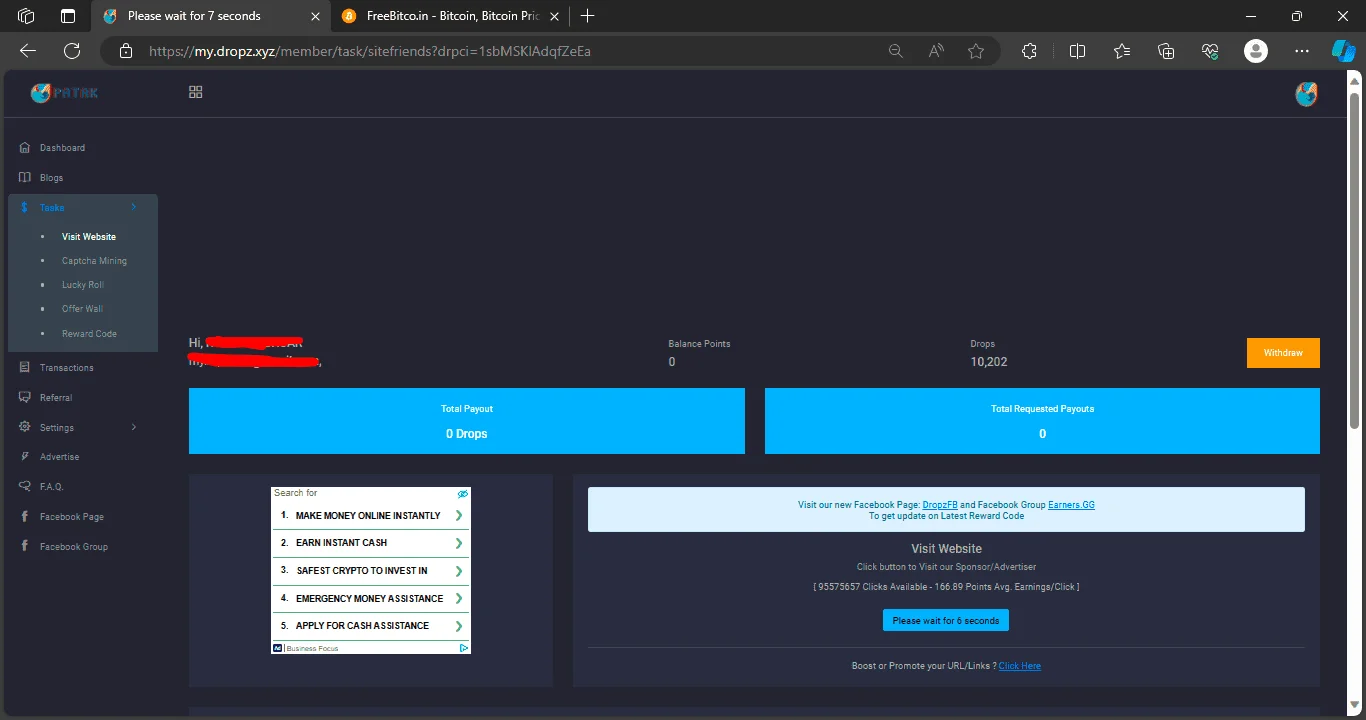Select Visit Website under Tasks
The height and width of the screenshot is (720, 1366).
(89, 237)
